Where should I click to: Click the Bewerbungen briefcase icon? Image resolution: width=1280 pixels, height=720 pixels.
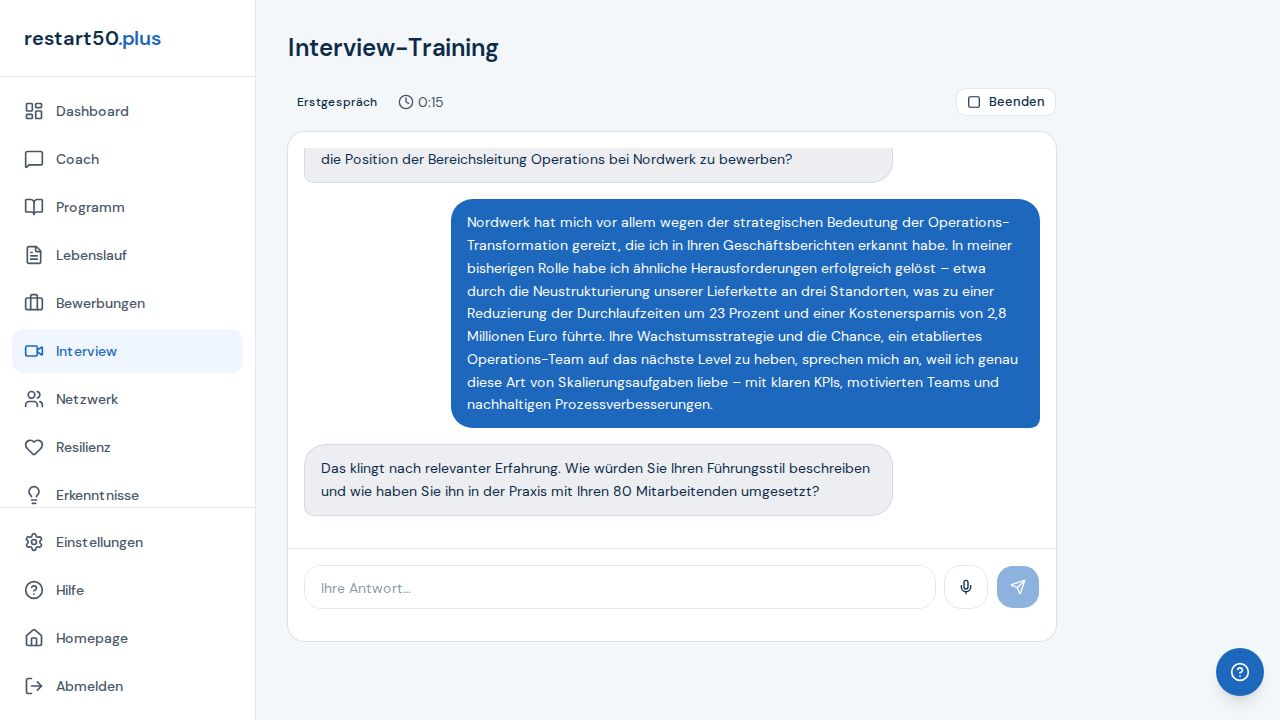(34, 303)
